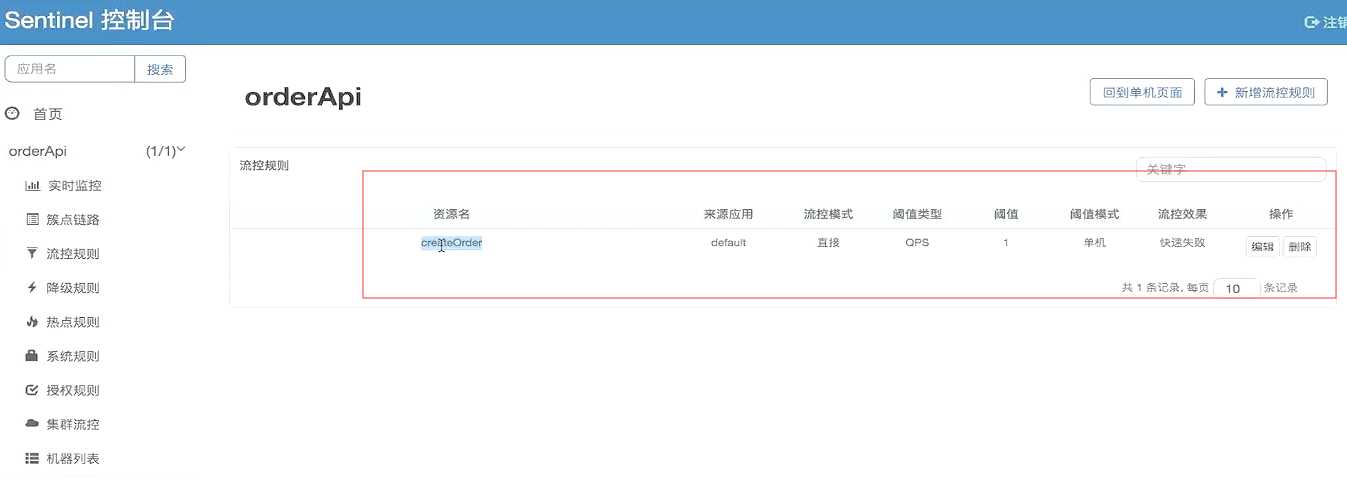1347x493 pixels.
Task: Click the list icon beside 簇点链路
Action: 32,220
